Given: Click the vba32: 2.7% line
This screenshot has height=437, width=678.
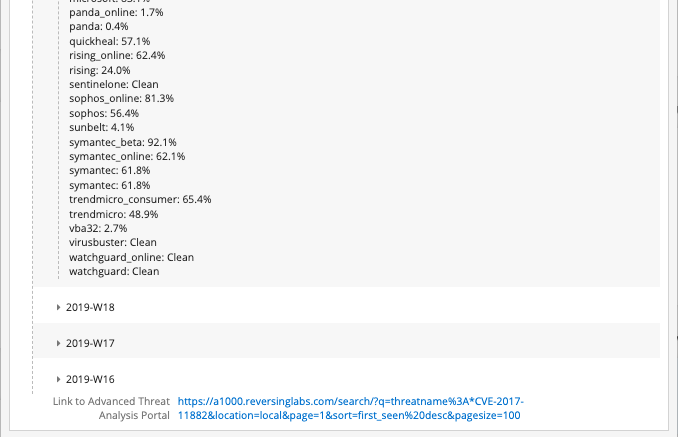Looking at the screenshot, I should (98, 228).
